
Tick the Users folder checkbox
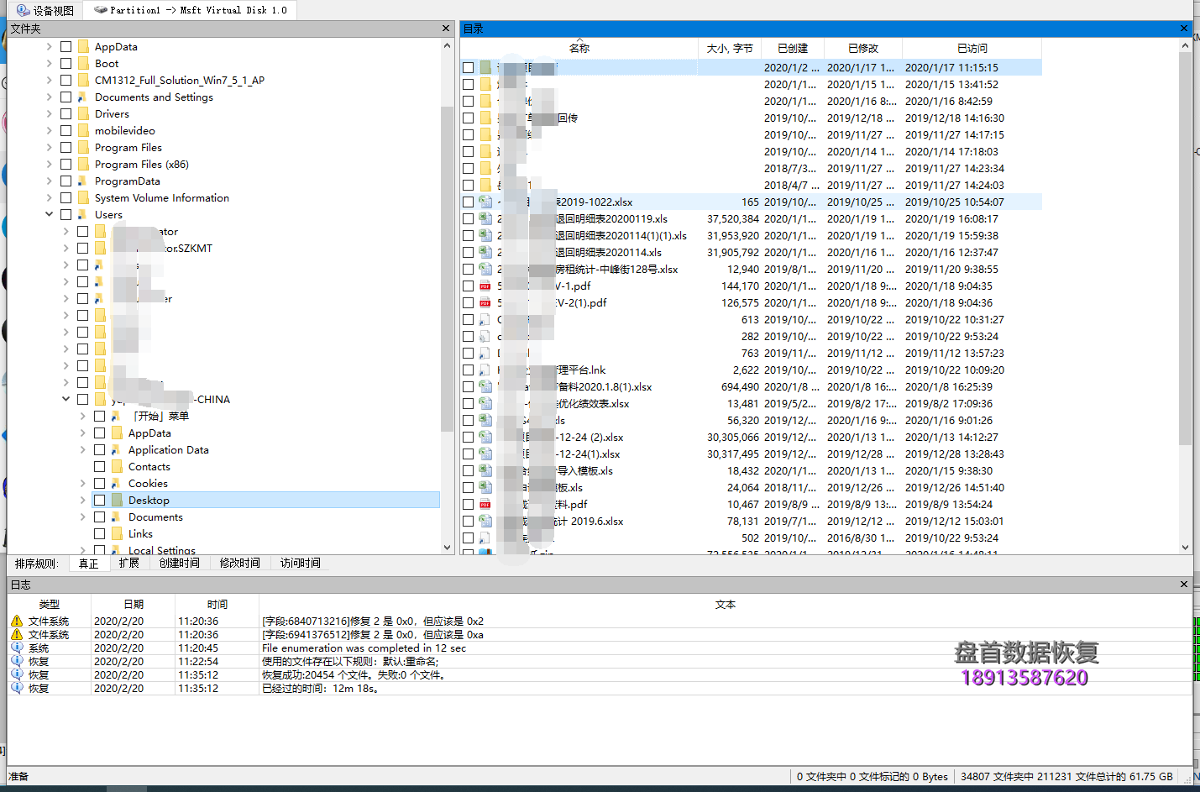(66, 214)
